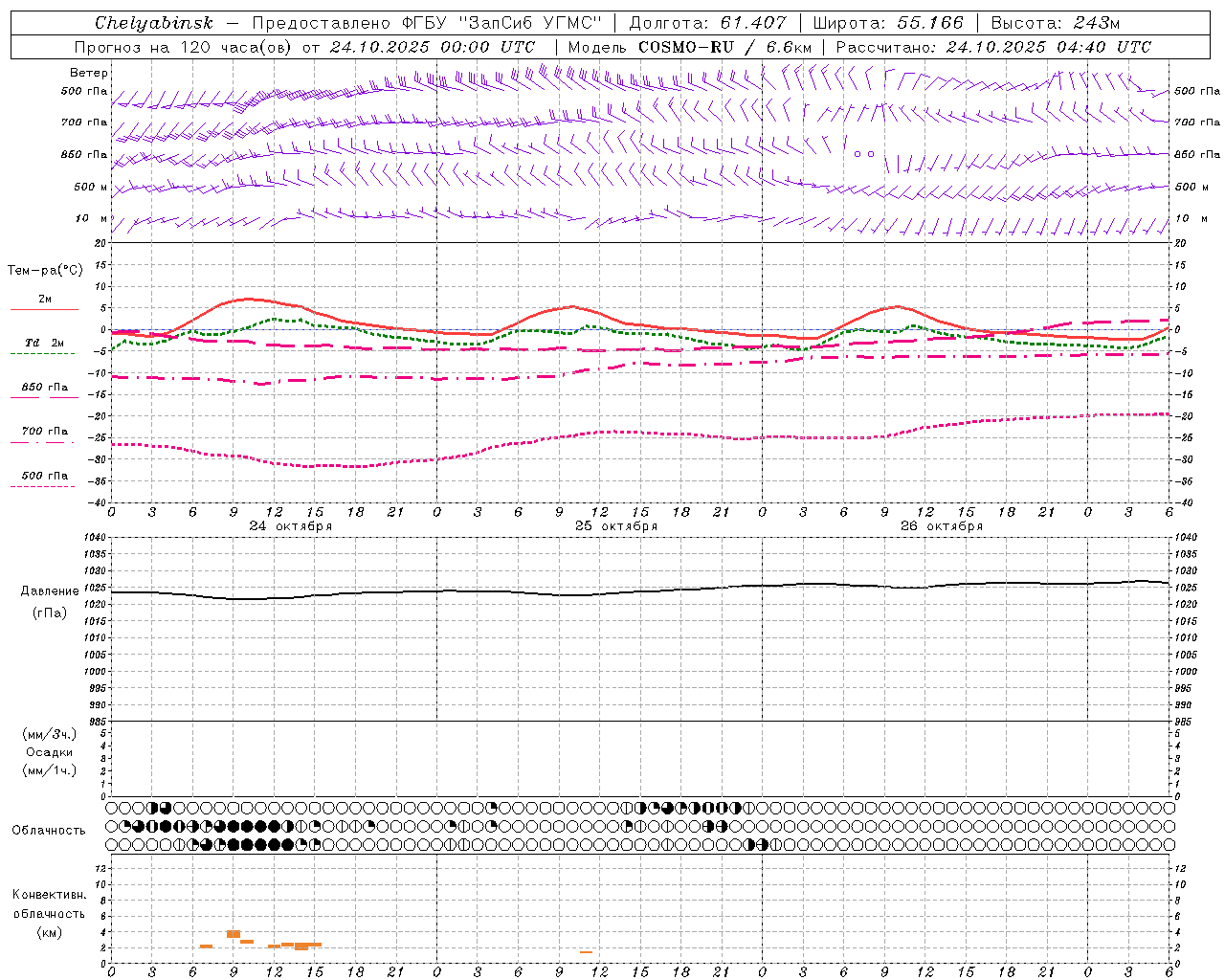The height and width of the screenshot is (980, 1225).
Task: Click the '(мм/3ч.)' precipitation unit label
Action: [50, 735]
